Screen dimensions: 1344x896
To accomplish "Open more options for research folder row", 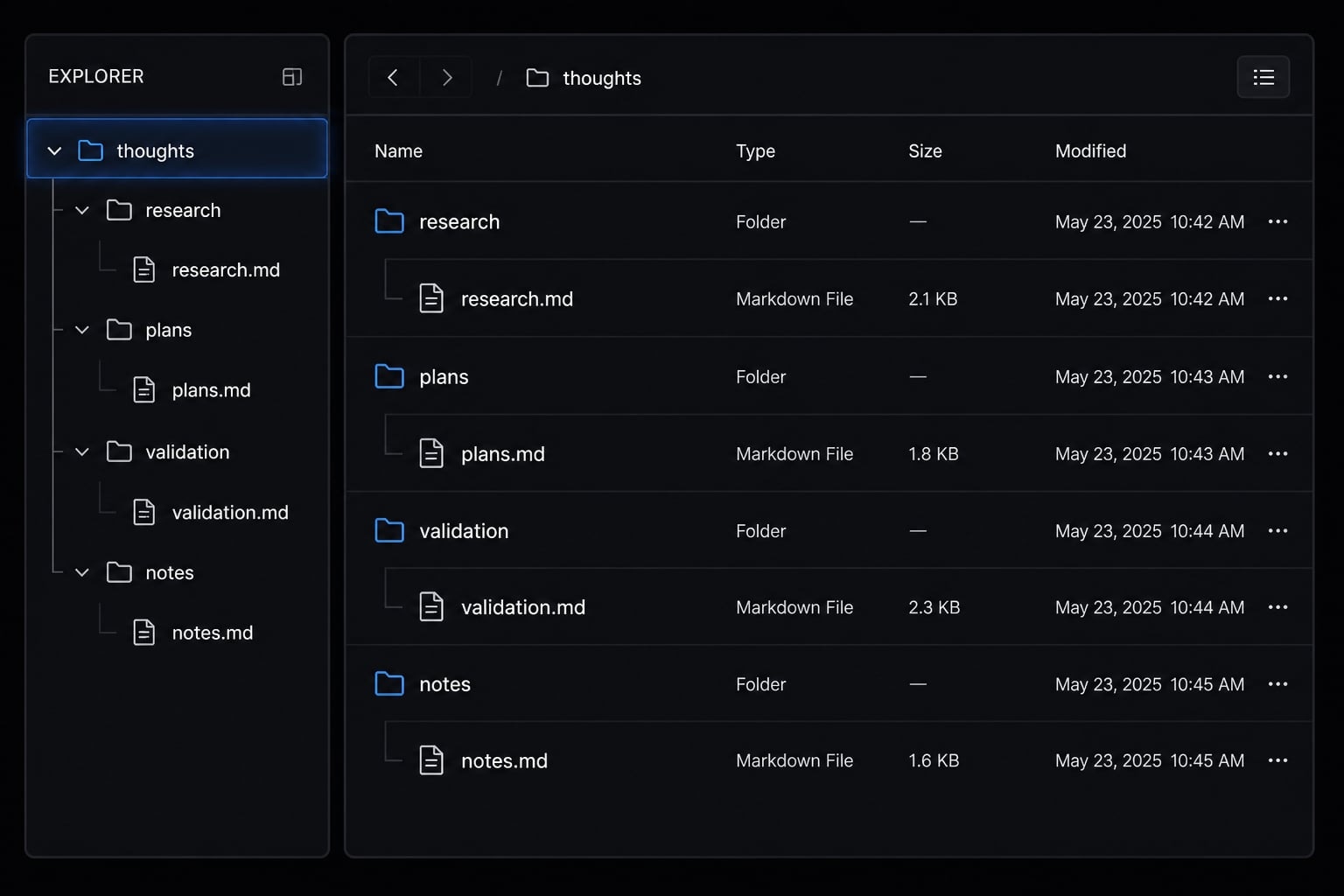I will (x=1277, y=221).
